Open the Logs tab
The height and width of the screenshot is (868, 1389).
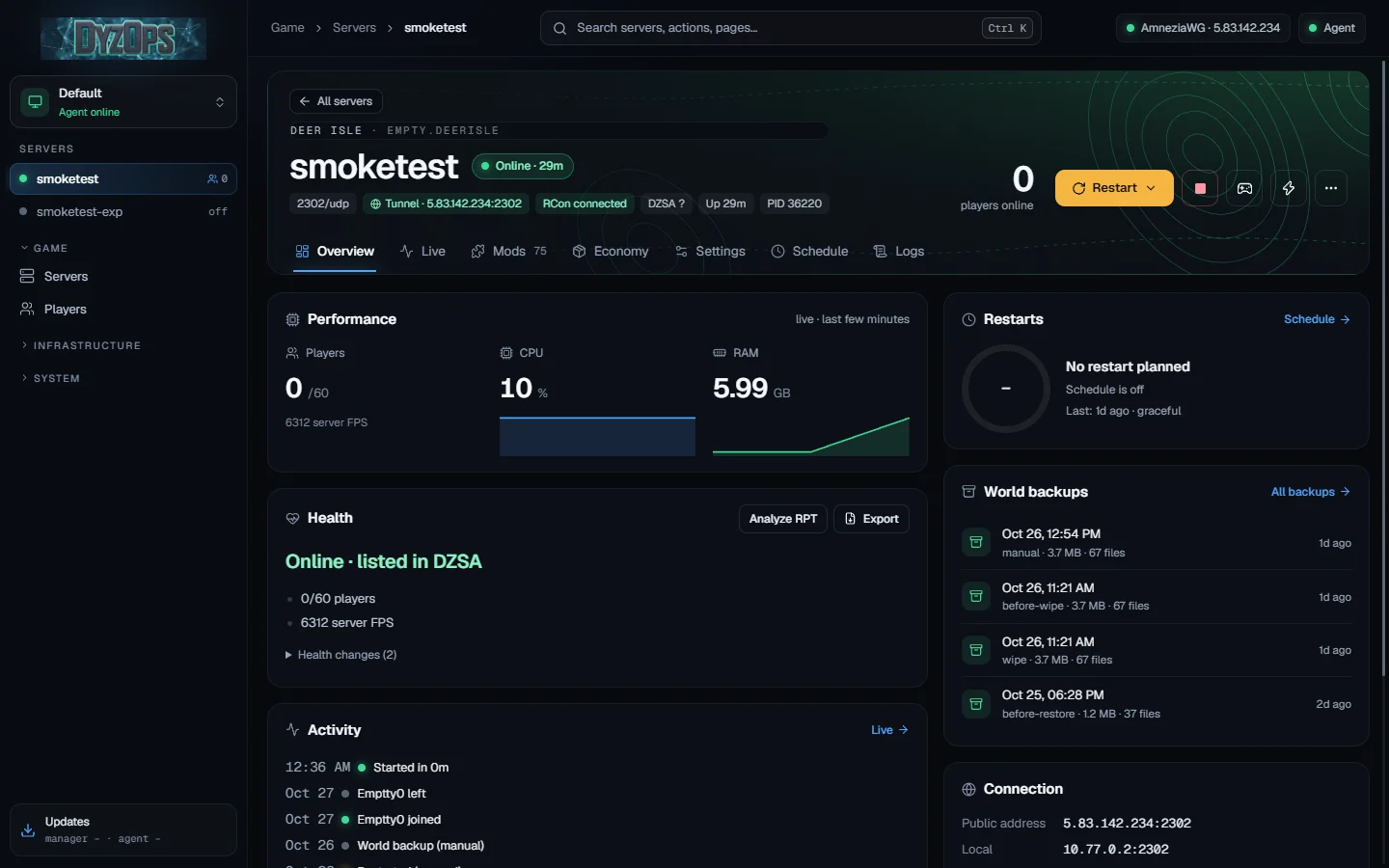[899, 251]
